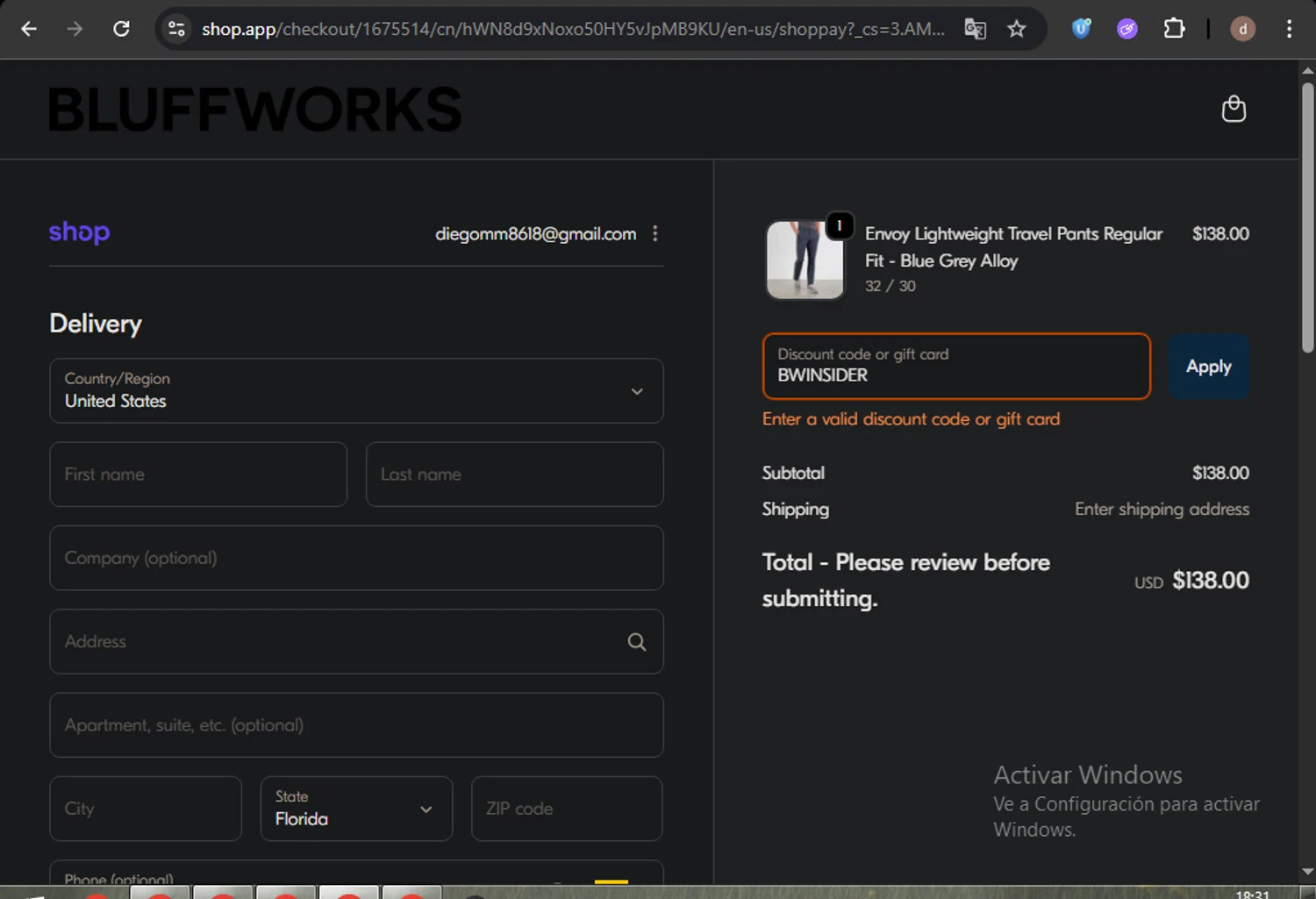Image resolution: width=1316 pixels, height=899 pixels.
Task: Open the blue shield extension
Action: pyautogui.click(x=1081, y=29)
